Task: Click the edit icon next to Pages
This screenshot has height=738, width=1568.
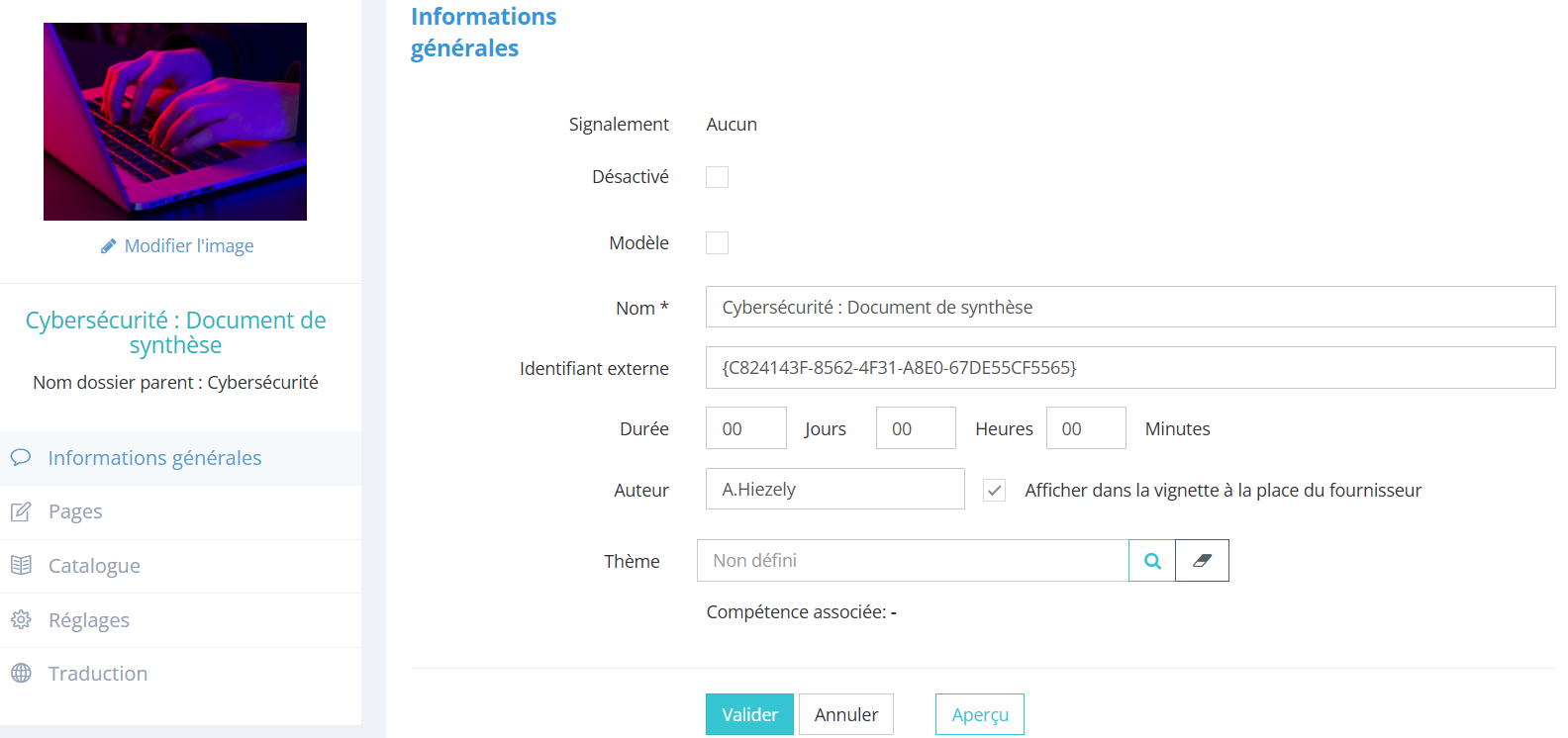Action: point(21,511)
